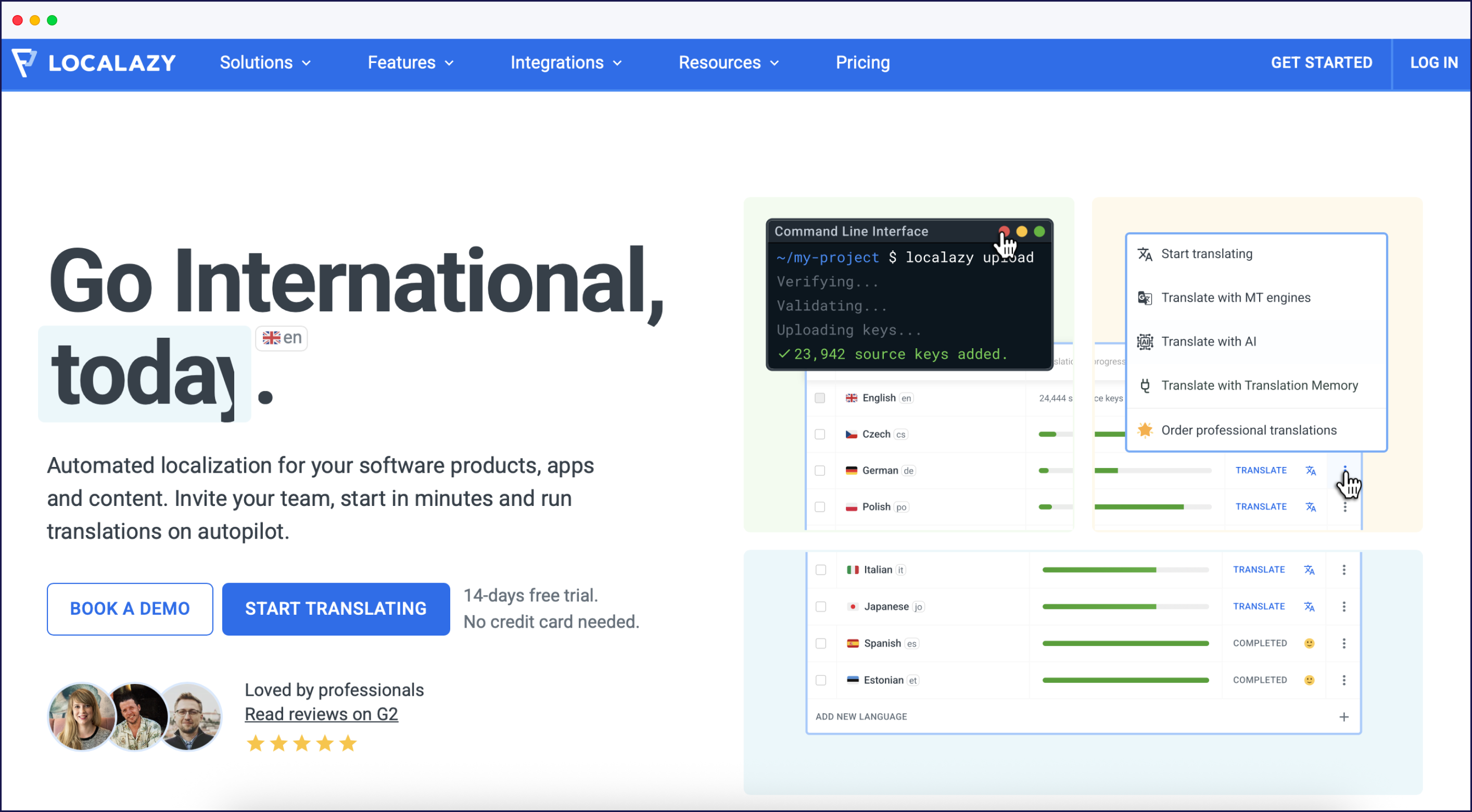Check the Spanish language checkbox

point(821,644)
